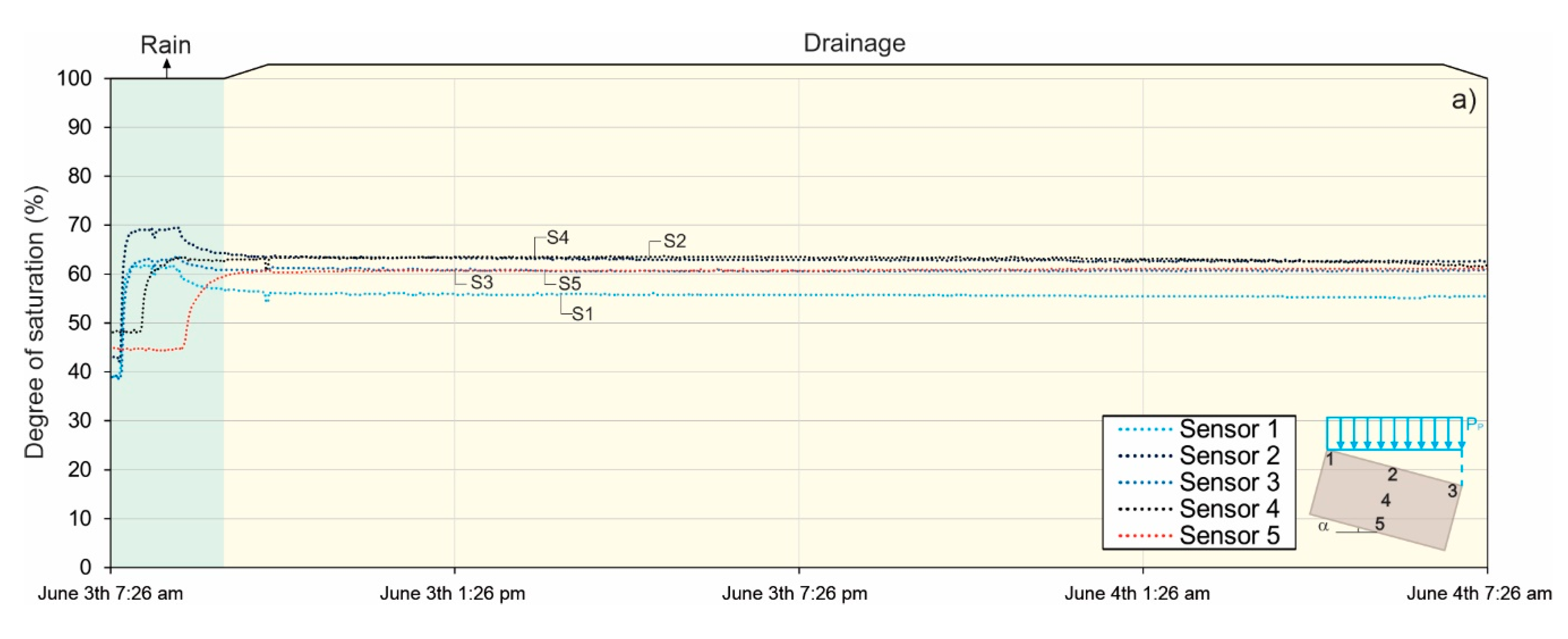Click the number 4 in slope diagram
The width and height of the screenshot is (1568, 639).
pyautogui.click(x=1385, y=500)
